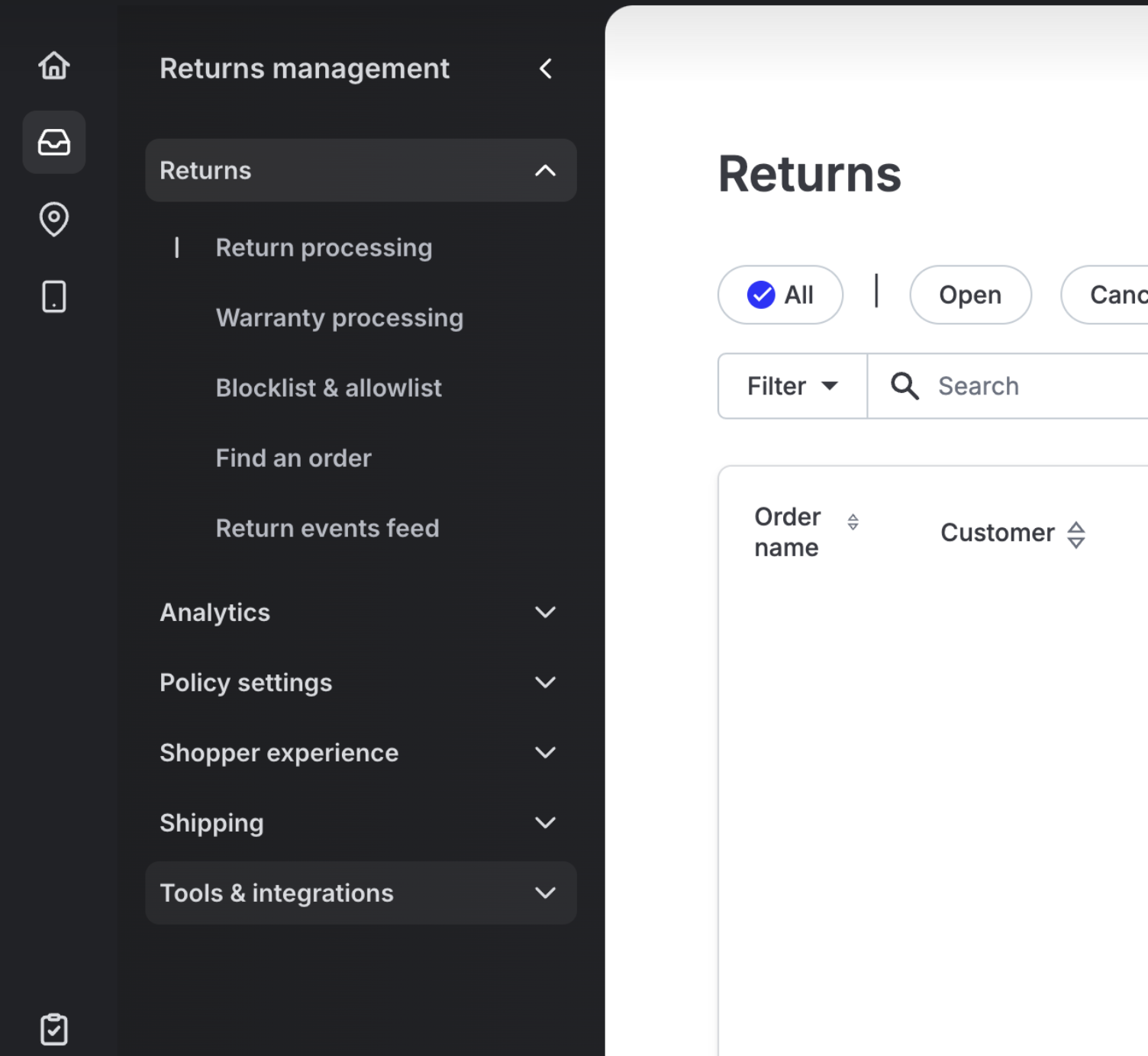Collapse the Returns management panel with back arrow
This screenshot has width=1148, height=1056.
tap(545, 69)
